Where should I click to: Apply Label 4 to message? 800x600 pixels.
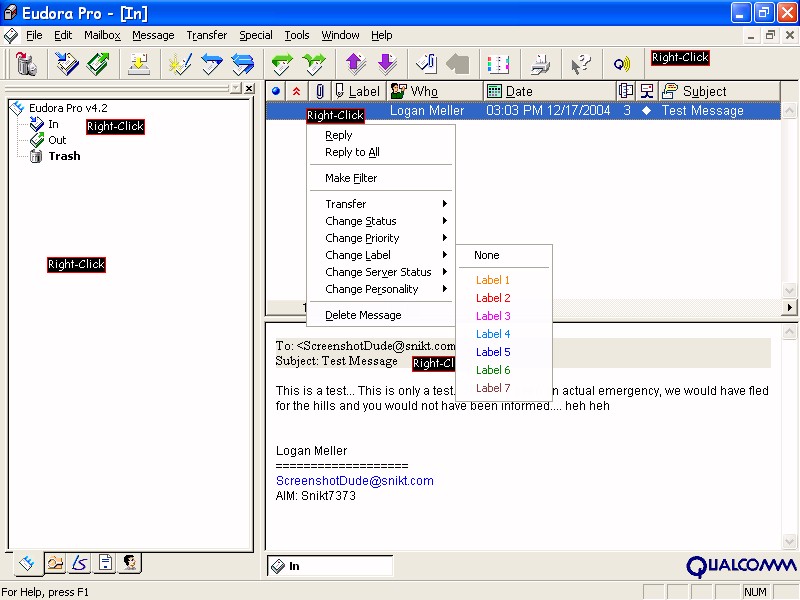504,334
